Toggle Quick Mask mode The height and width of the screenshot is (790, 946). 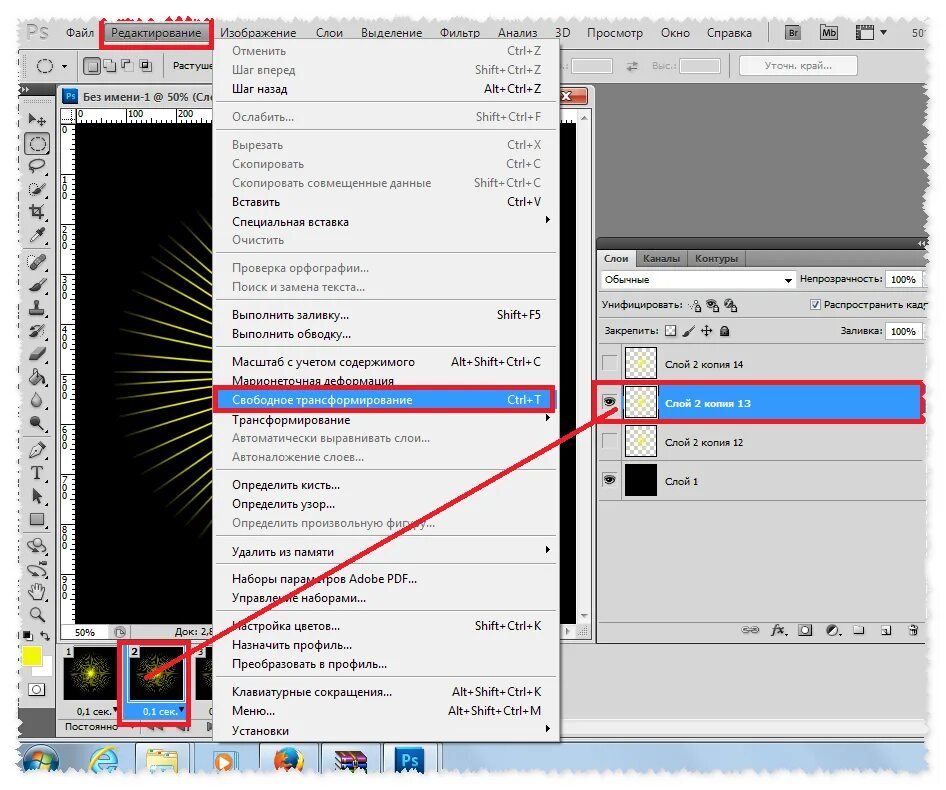tap(36, 689)
